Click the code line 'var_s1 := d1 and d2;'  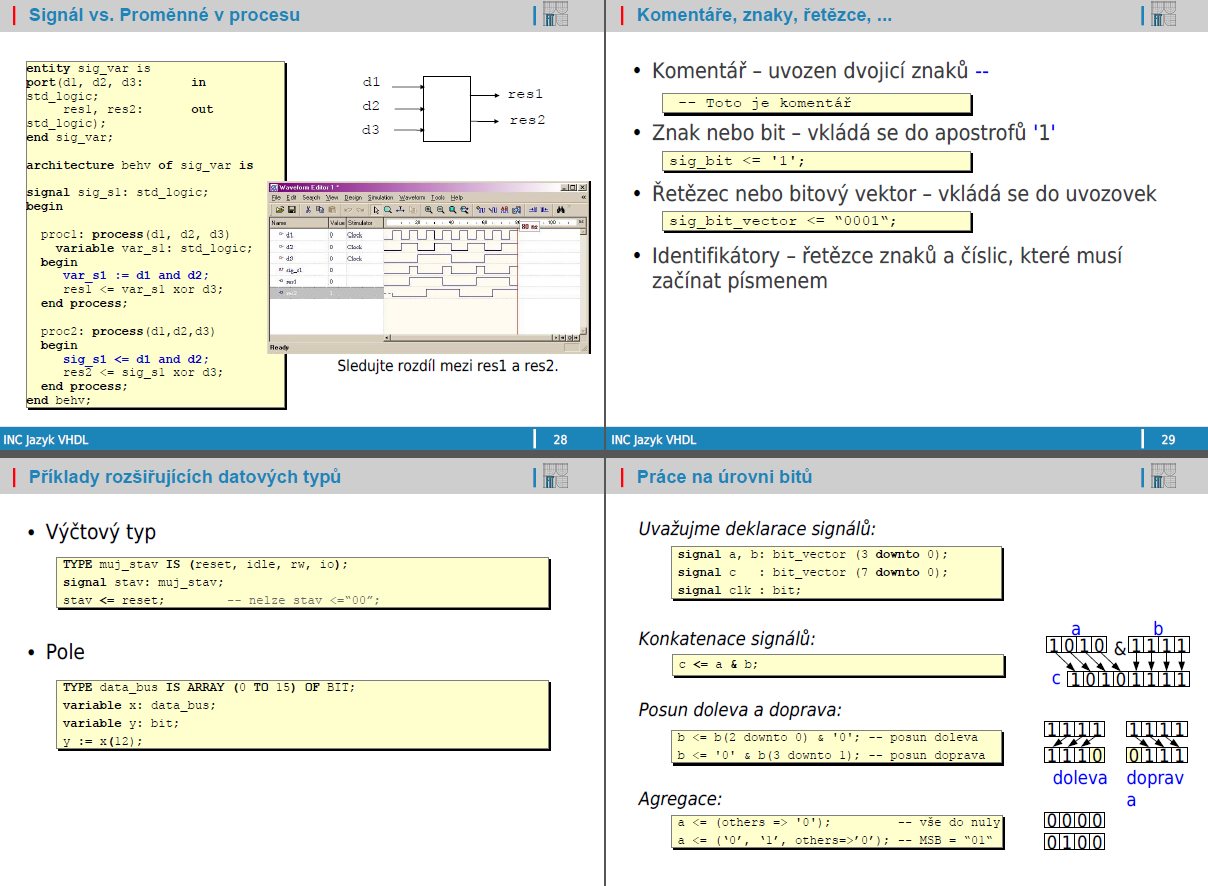tap(134, 275)
